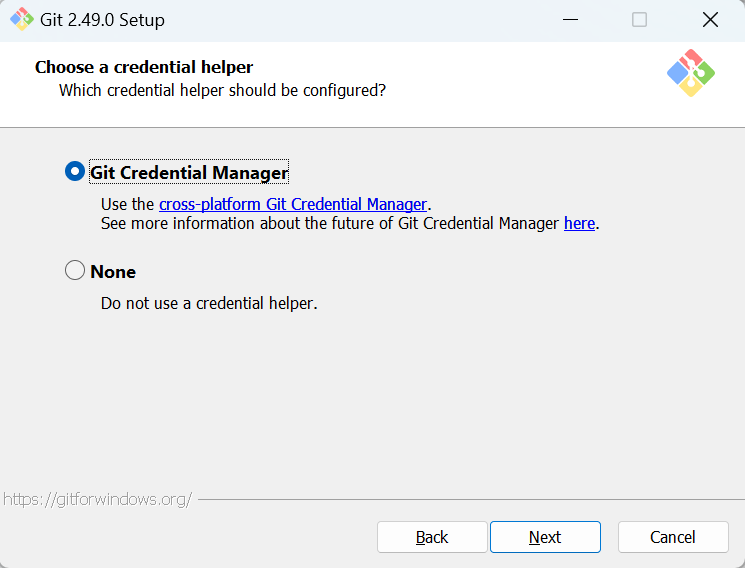Click the bold "None" option label
The width and height of the screenshot is (745, 568).
(113, 272)
